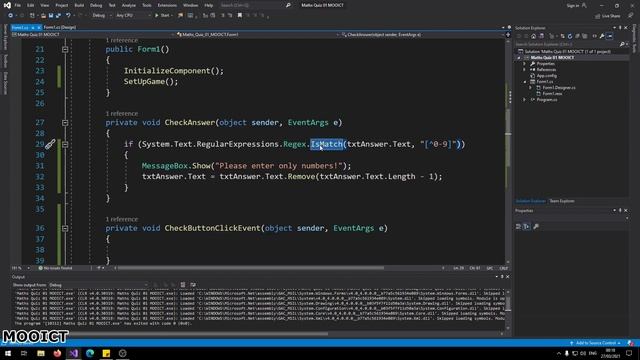The width and height of the screenshot is (640, 360).
Task: Open the Edit menu
Action: coord(31,5)
